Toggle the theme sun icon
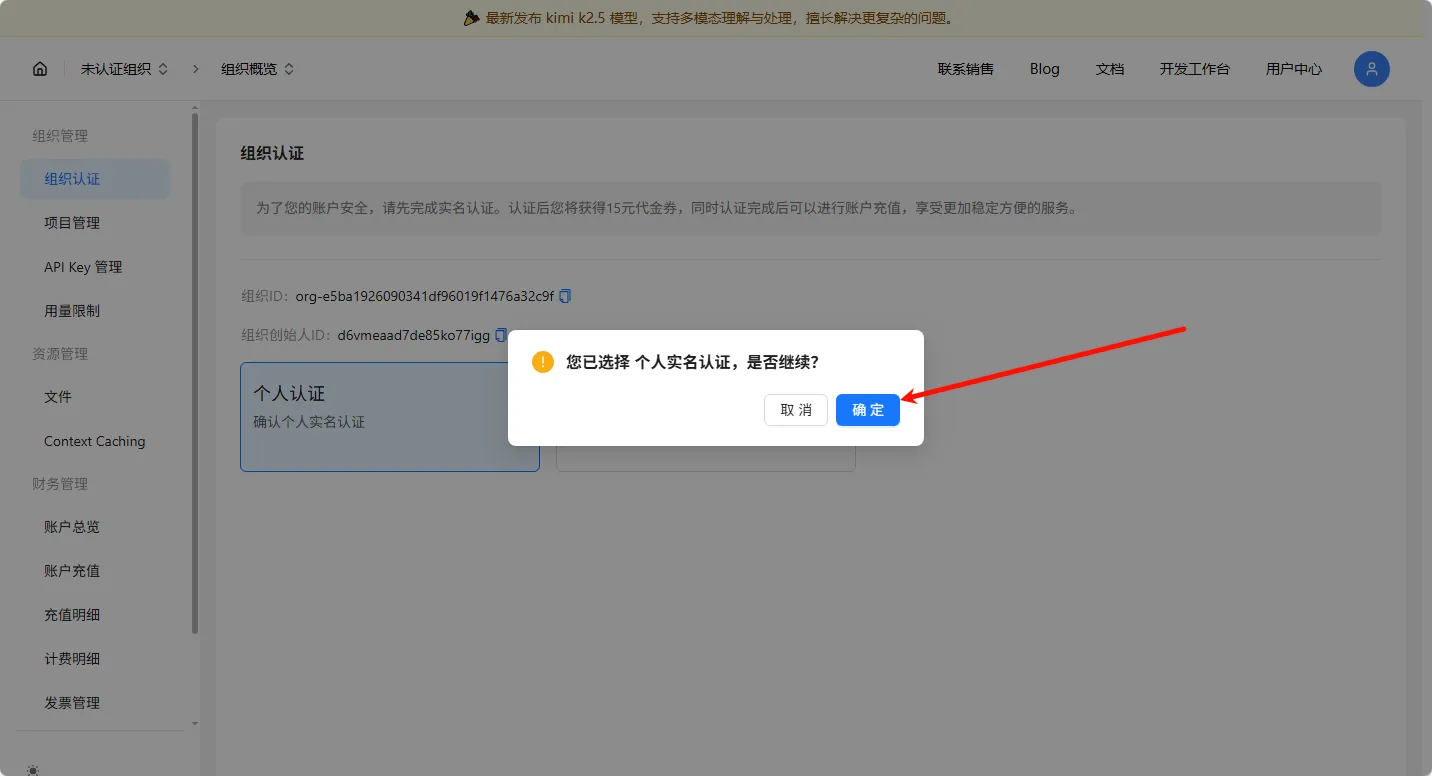 point(34,769)
